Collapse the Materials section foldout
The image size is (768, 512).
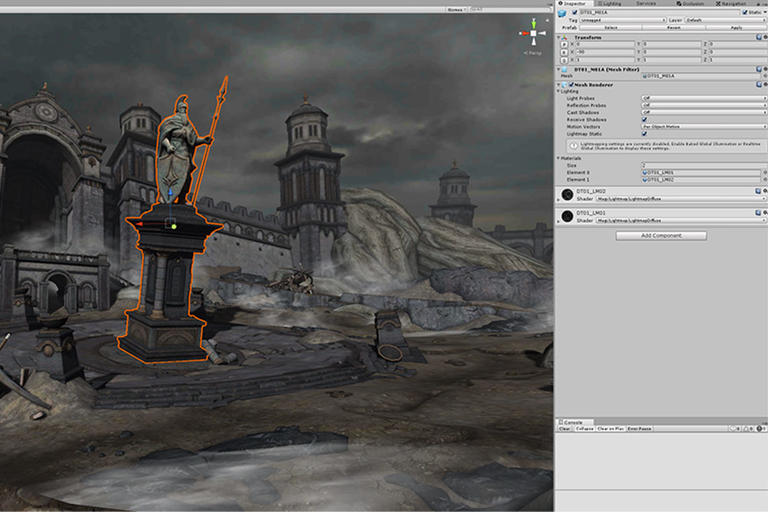(558, 158)
